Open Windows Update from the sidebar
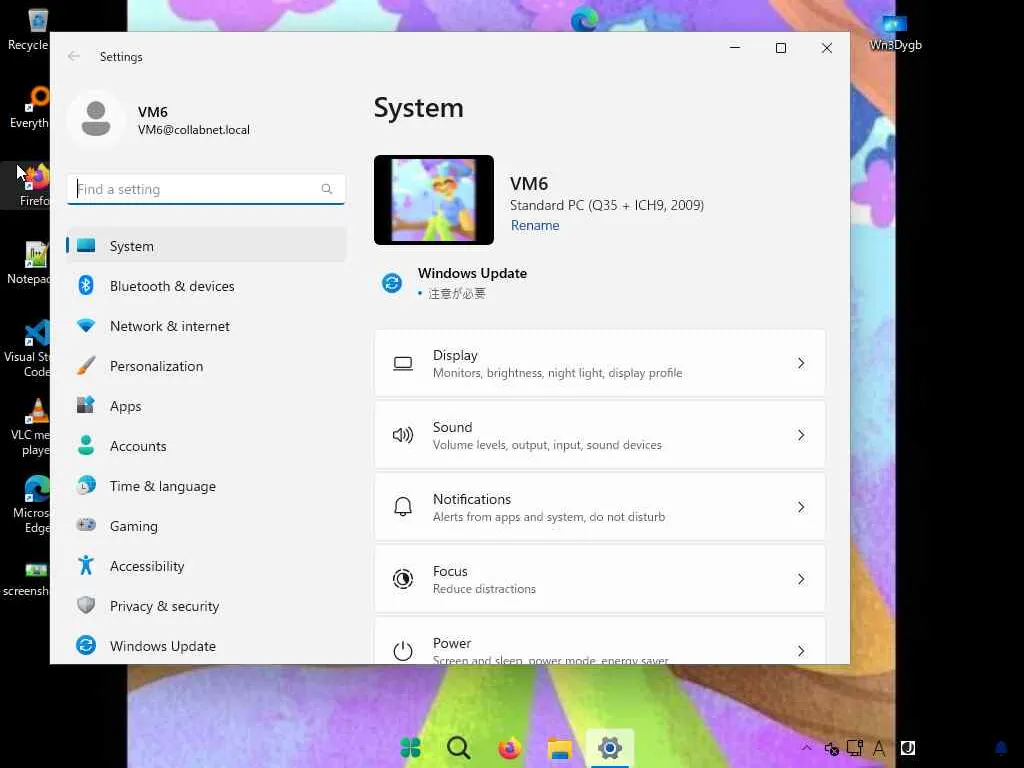This screenshot has width=1024, height=768. pyautogui.click(x=206, y=646)
